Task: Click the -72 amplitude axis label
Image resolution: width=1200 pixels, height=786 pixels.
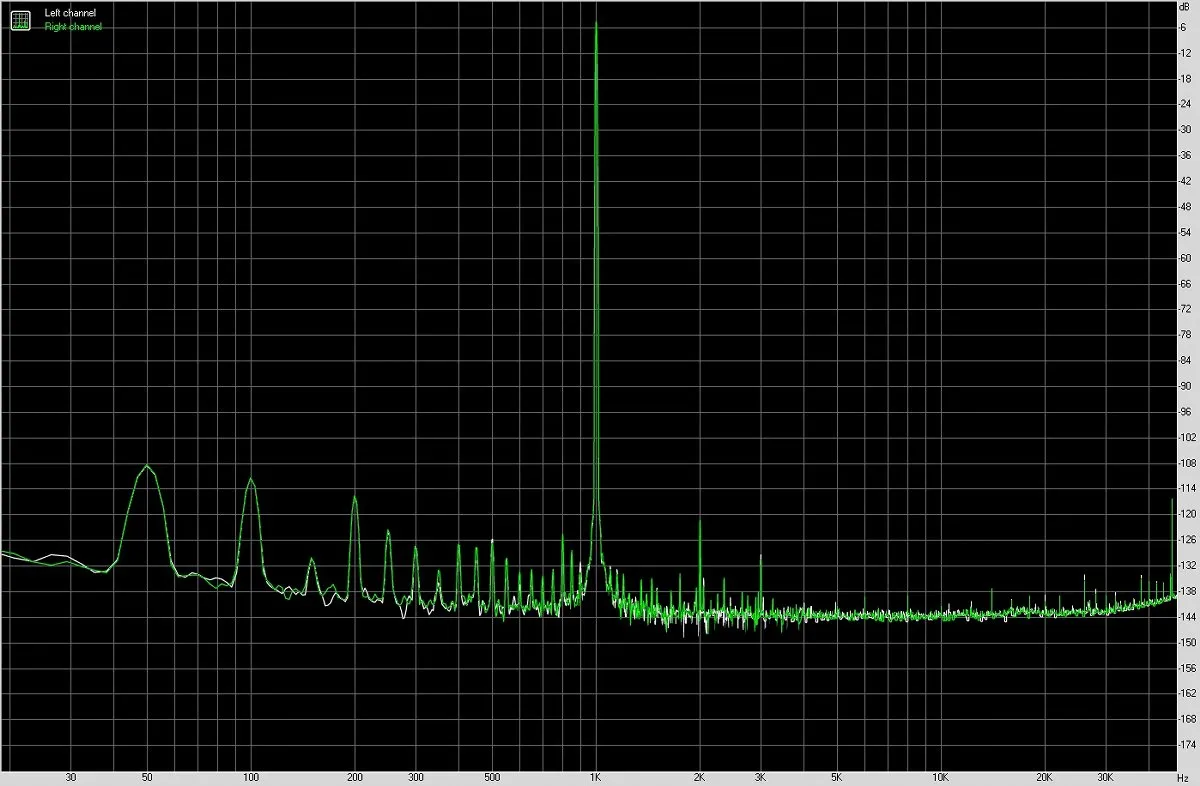Action: tap(1185, 309)
